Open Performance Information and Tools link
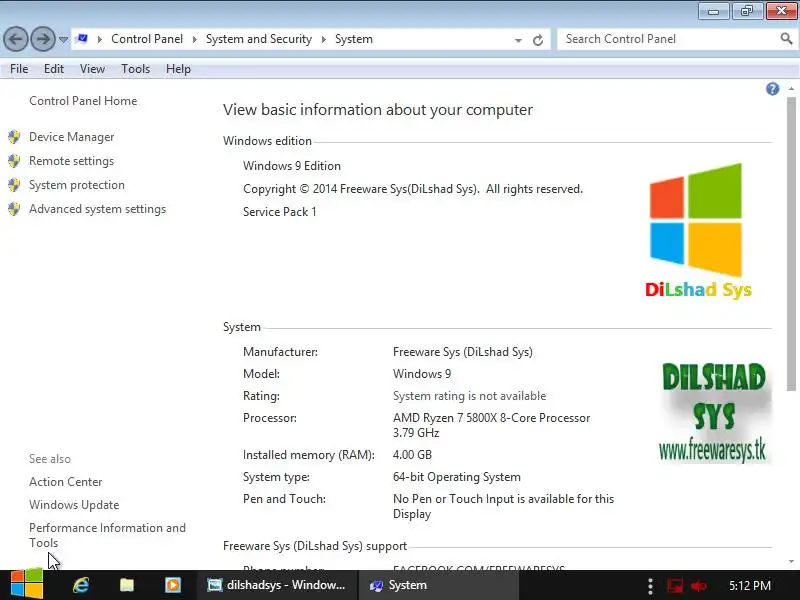800x600 pixels. [x=107, y=535]
